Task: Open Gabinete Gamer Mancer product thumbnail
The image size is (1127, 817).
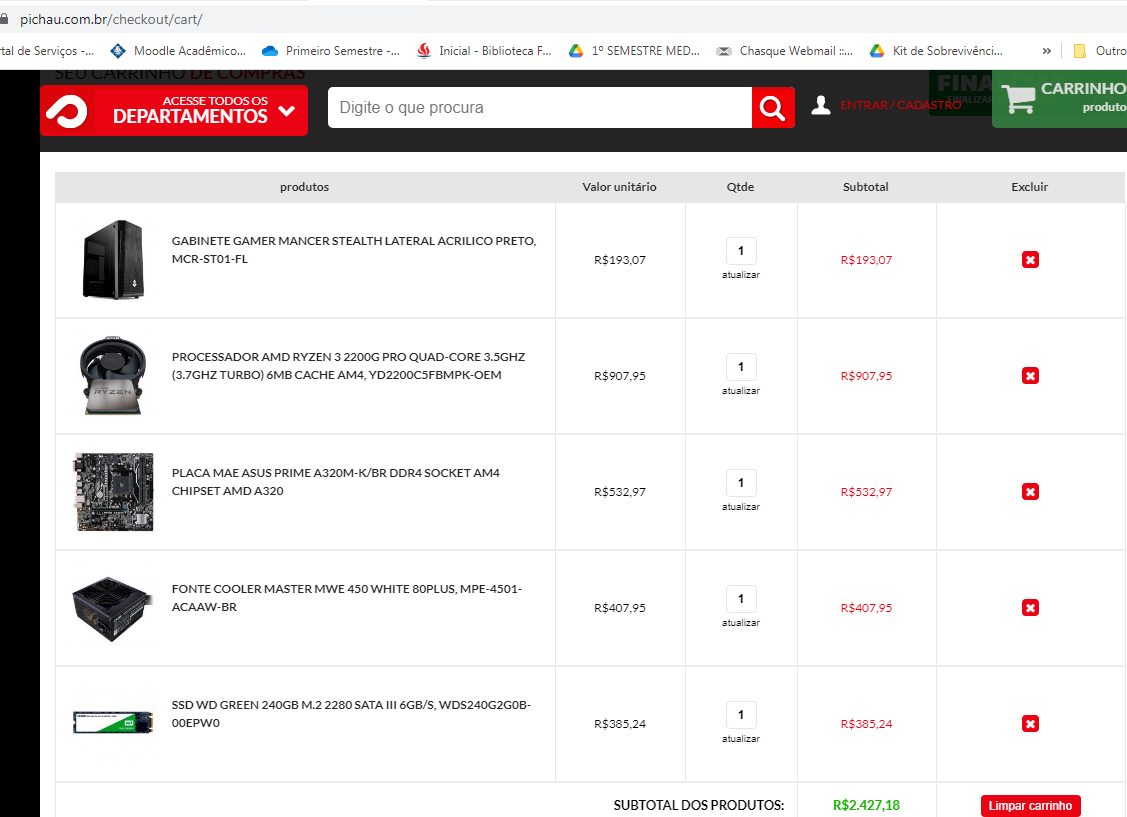Action: (x=114, y=259)
